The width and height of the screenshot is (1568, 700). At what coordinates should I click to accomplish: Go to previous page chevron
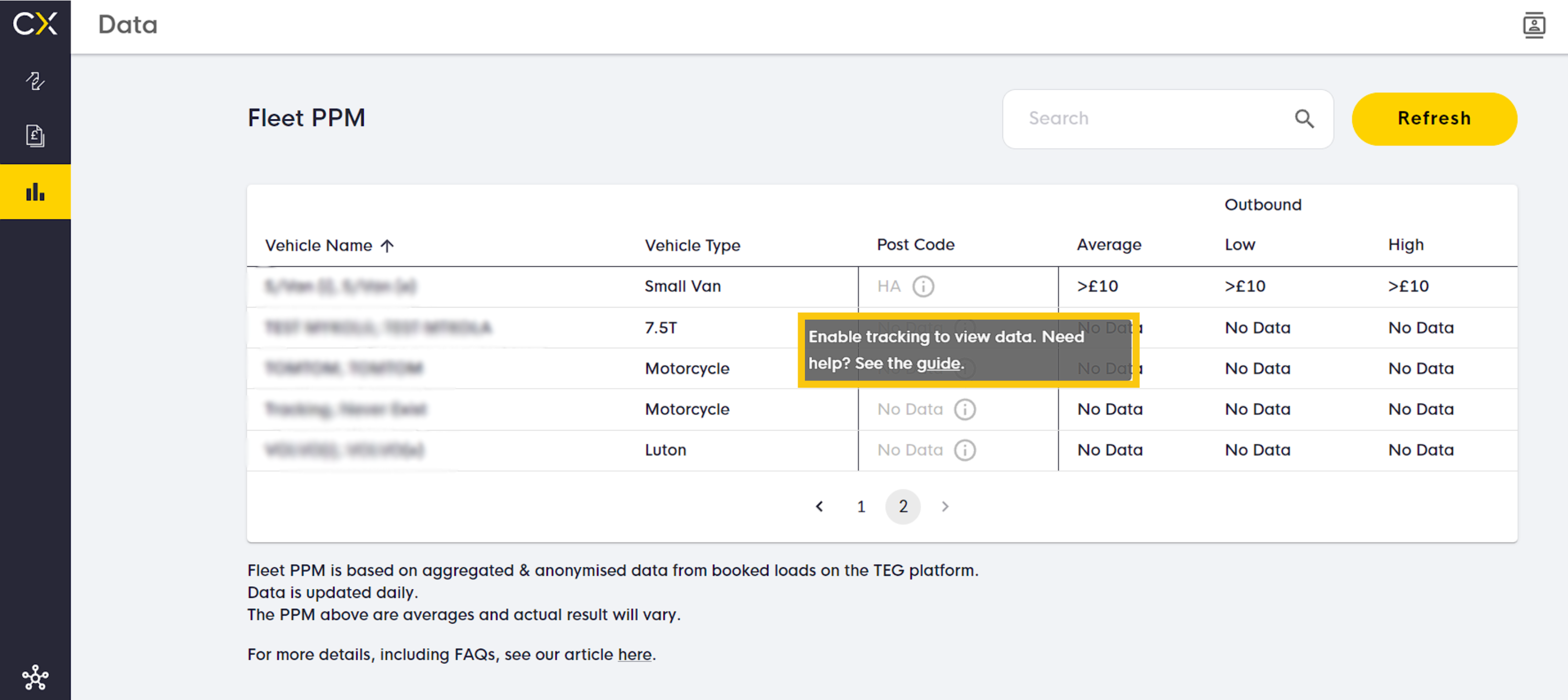819,507
